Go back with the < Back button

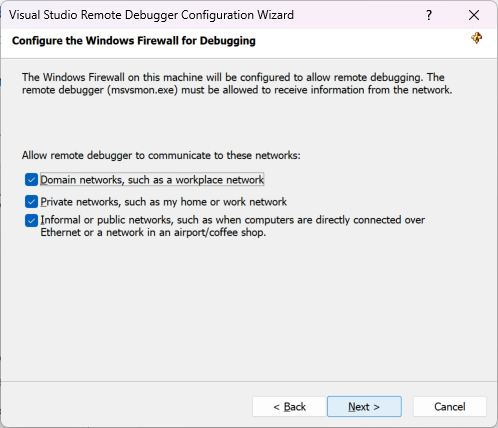[289, 406]
